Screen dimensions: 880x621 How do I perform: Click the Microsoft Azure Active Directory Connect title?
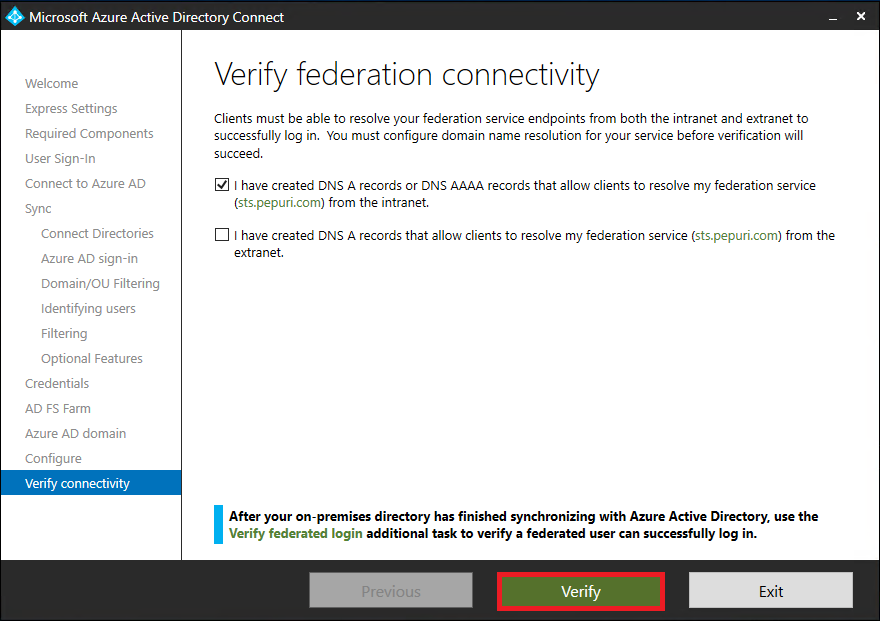coord(157,17)
